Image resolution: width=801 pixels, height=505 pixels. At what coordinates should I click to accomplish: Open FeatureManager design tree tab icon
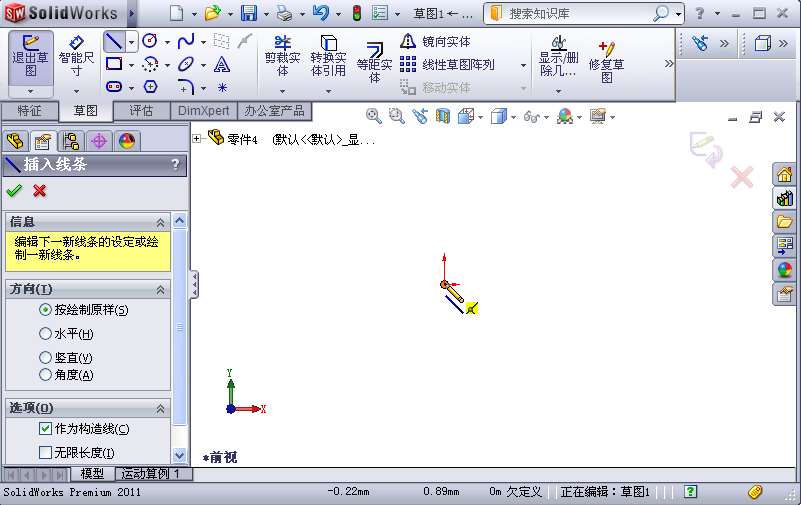pyautogui.click(x=15, y=141)
